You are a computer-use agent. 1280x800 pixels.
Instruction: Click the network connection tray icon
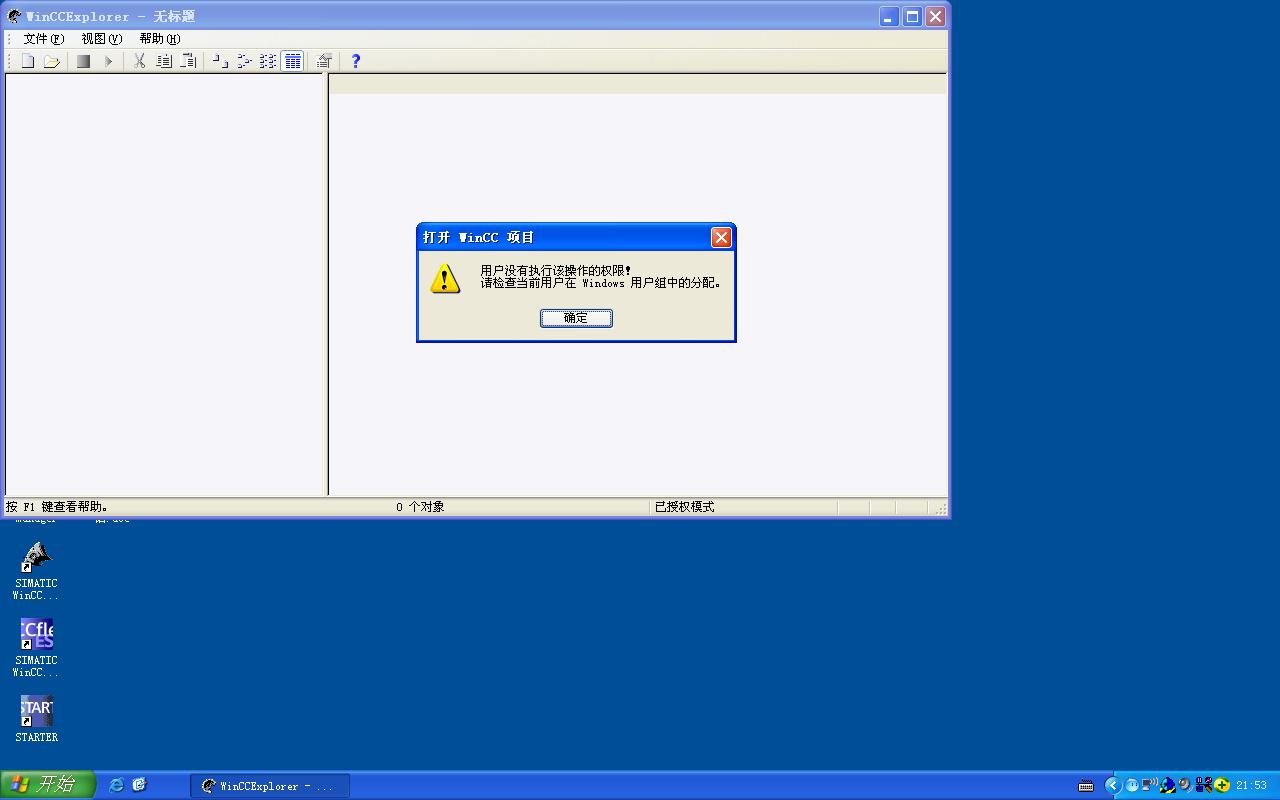pyautogui.click(x=1149, y=785)
